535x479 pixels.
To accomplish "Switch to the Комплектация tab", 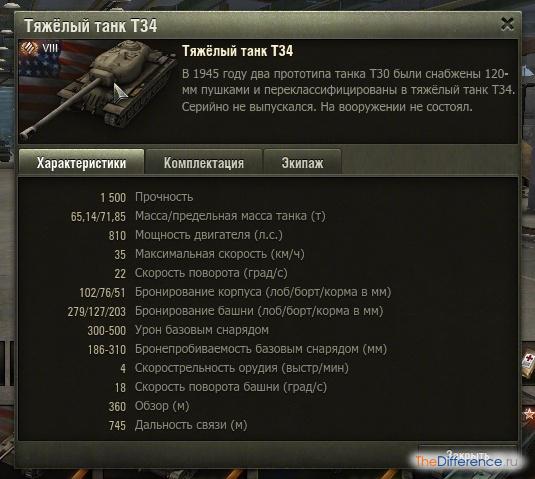I will click(204, 163).
